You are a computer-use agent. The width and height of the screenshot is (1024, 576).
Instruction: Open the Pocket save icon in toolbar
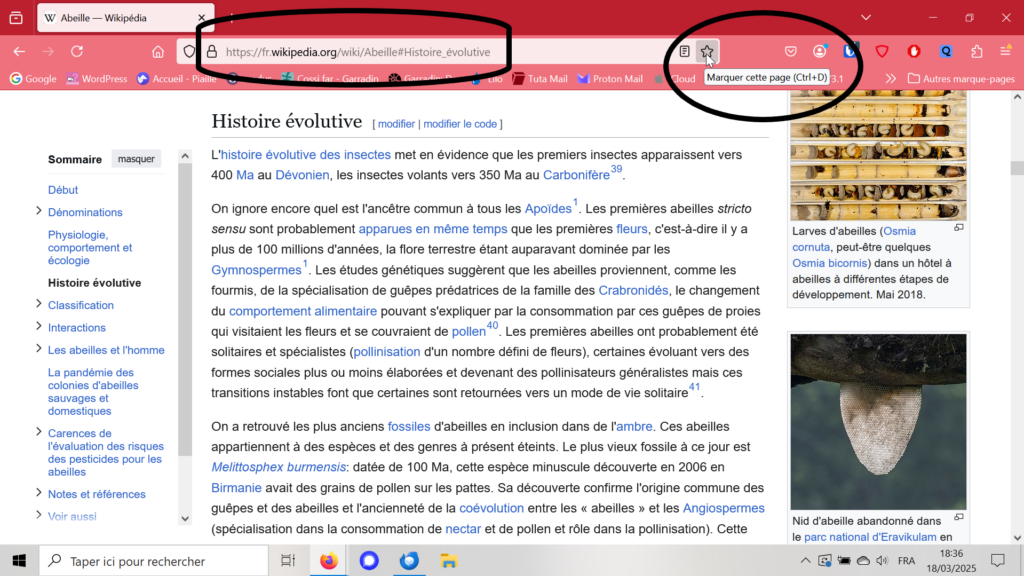791,51
